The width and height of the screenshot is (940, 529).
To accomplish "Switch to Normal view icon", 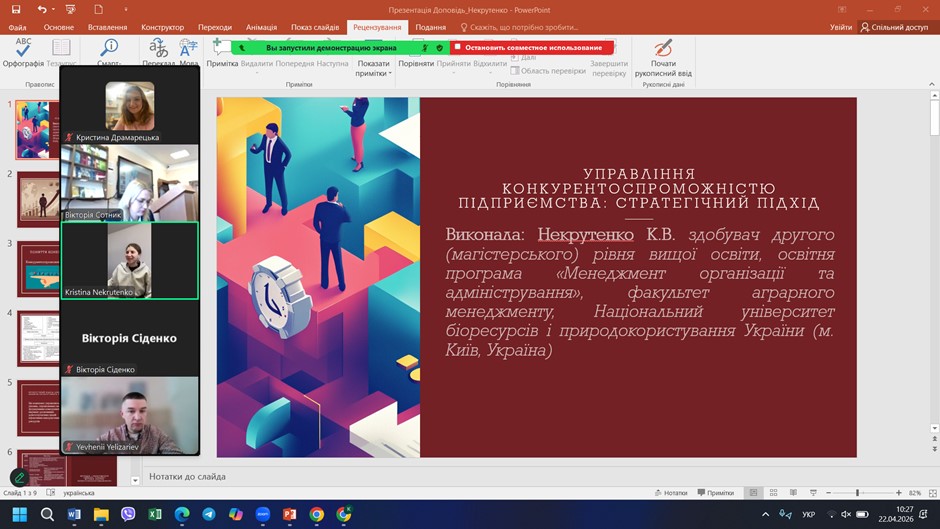I will 754,492.
